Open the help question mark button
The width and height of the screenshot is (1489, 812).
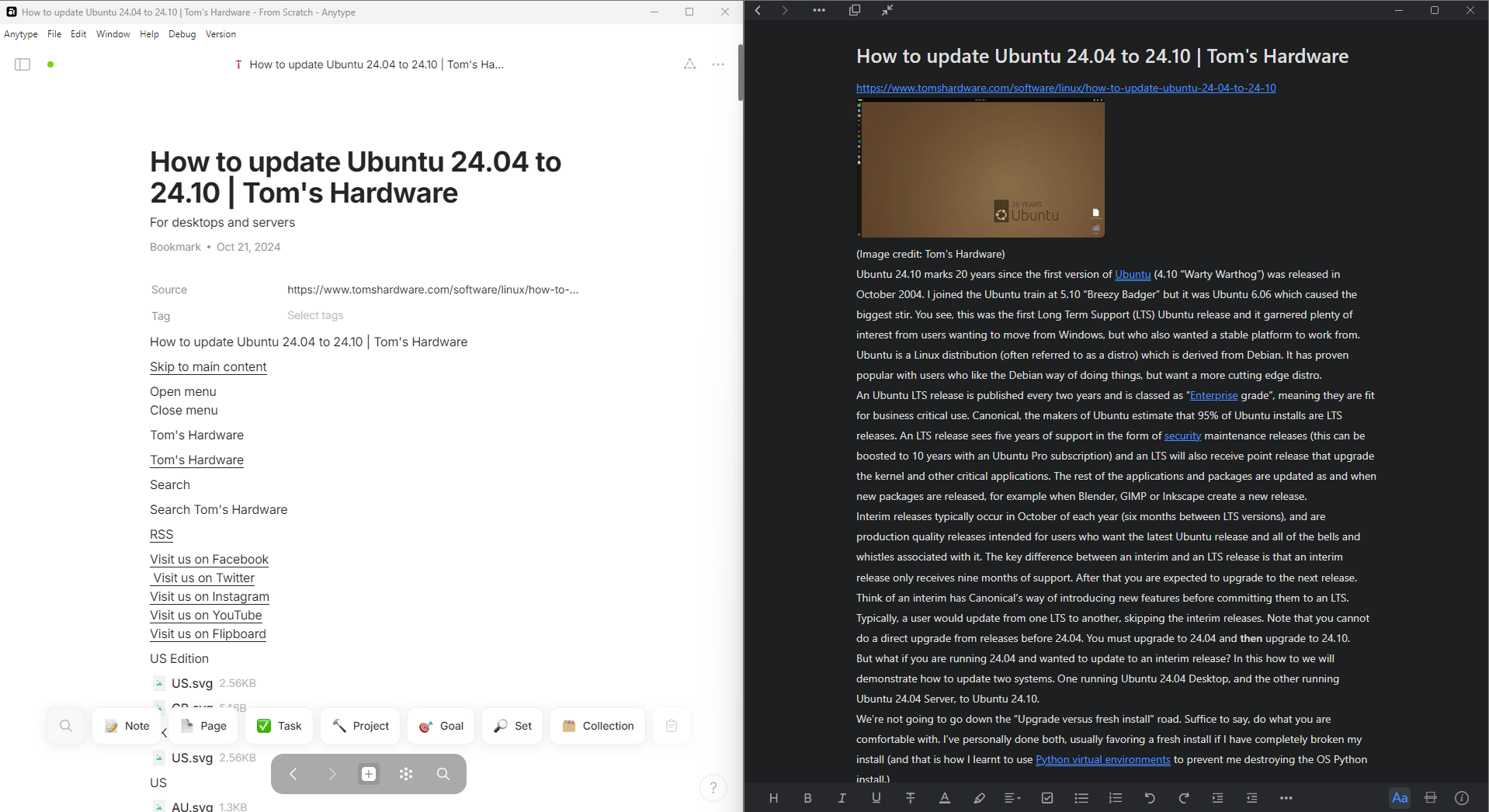(x=713, y=788)
